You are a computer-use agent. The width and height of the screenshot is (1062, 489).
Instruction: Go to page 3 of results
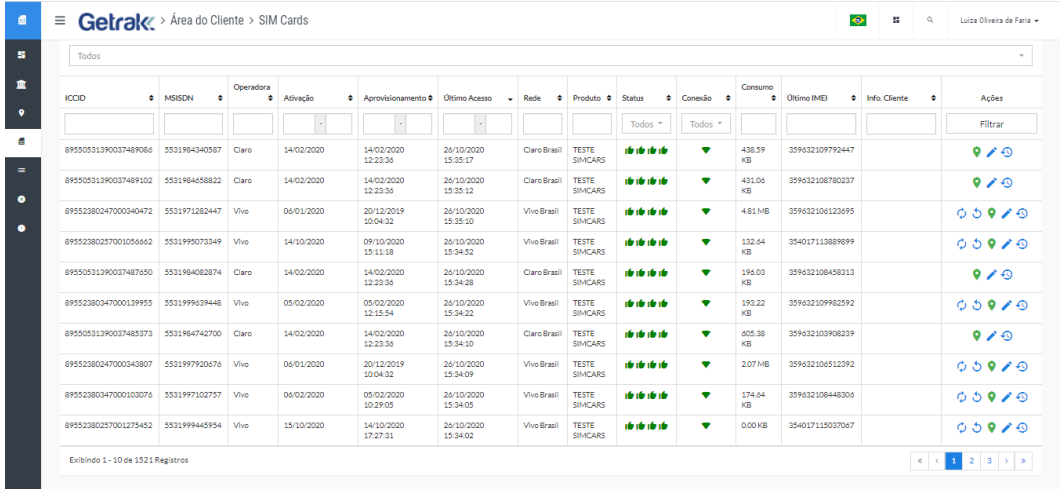tap(990, 461)
